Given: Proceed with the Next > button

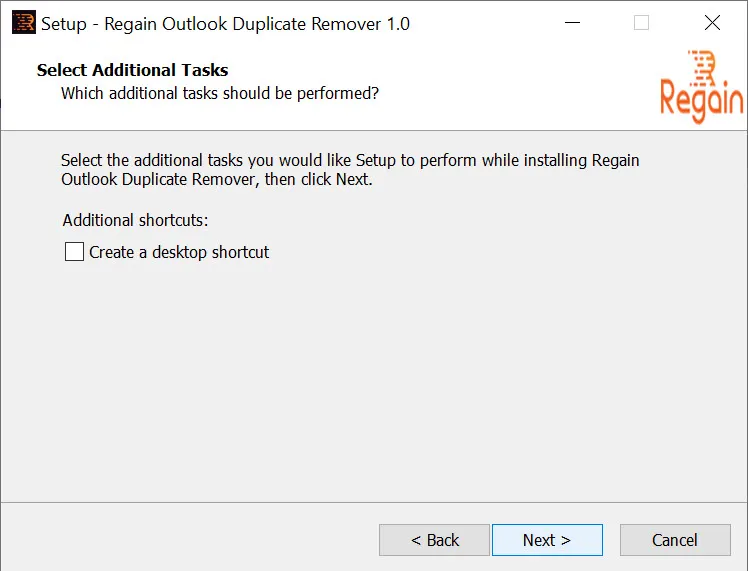Looking at the screenshot, I should (547, 540).
